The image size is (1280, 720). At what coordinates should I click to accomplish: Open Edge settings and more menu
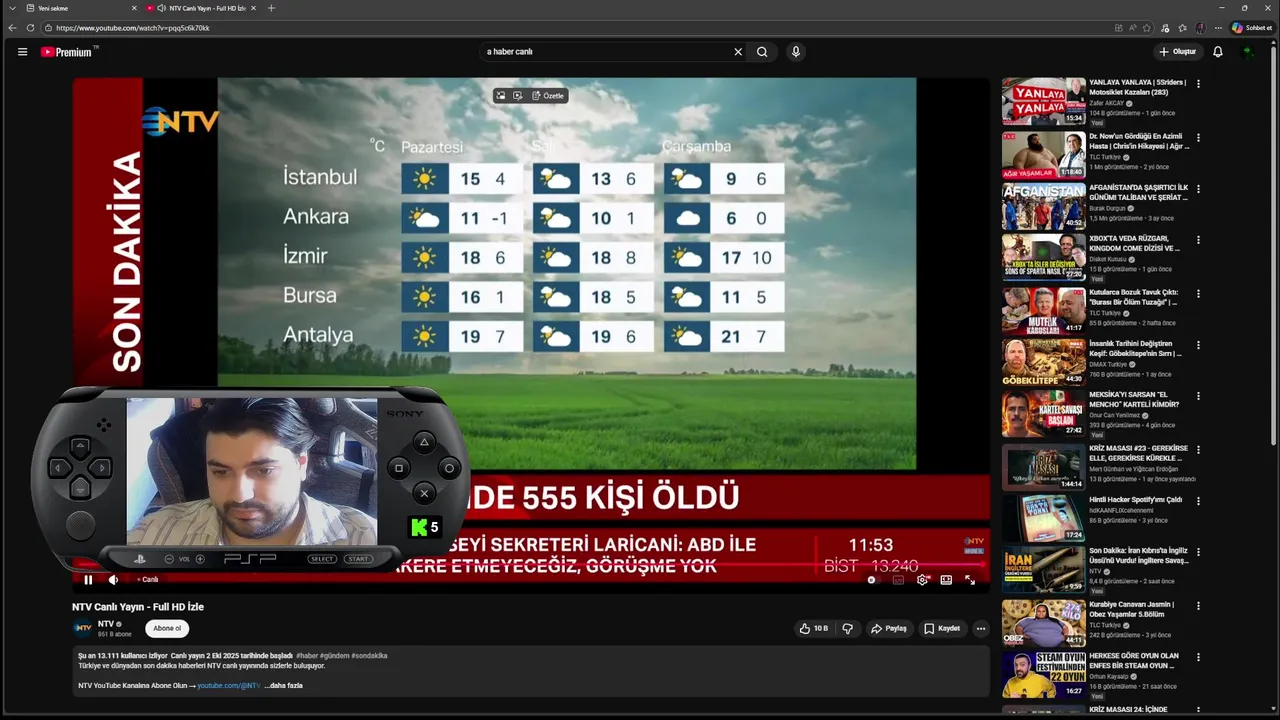(1218, 28)
